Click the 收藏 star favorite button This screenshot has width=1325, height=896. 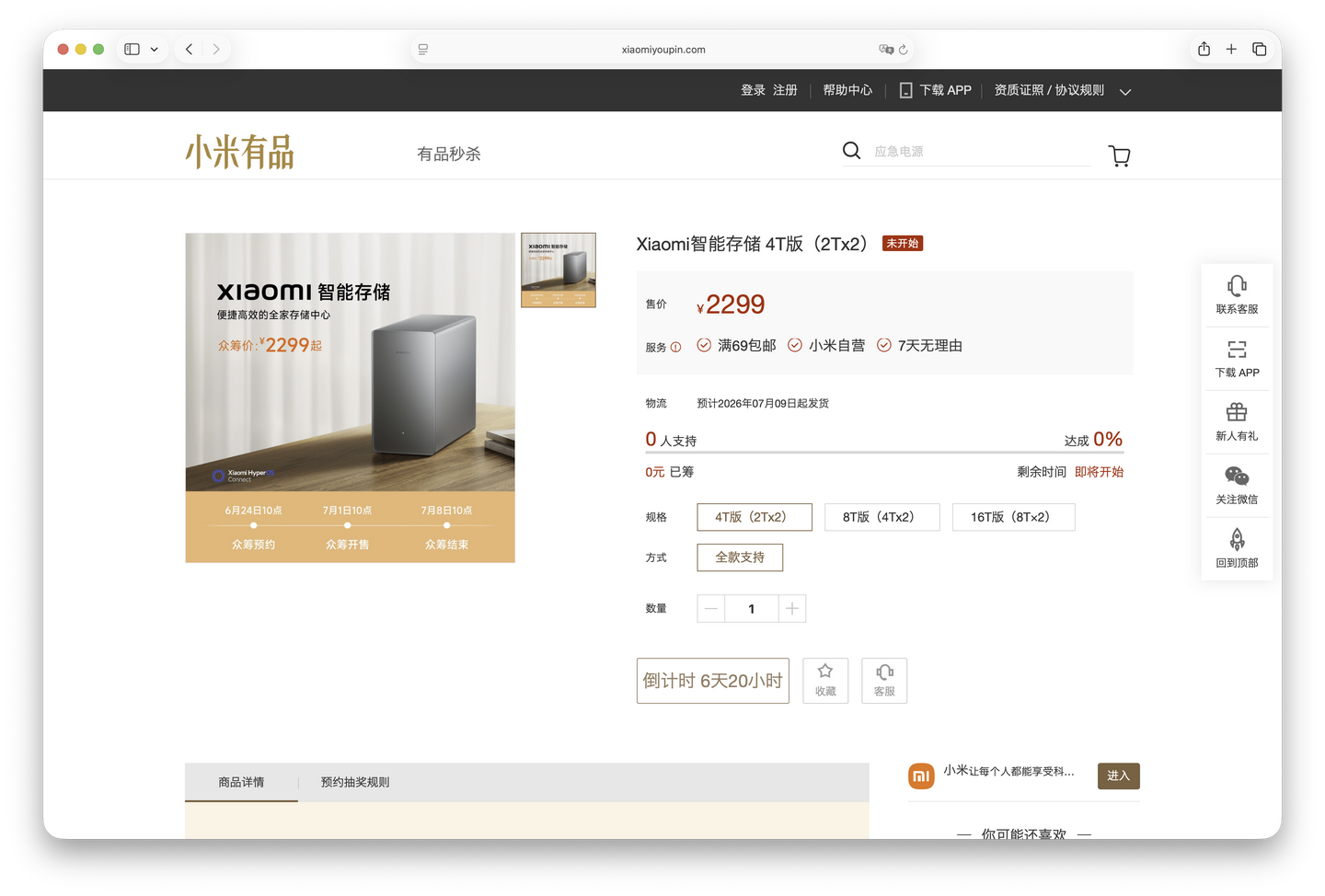pos(825,681)
